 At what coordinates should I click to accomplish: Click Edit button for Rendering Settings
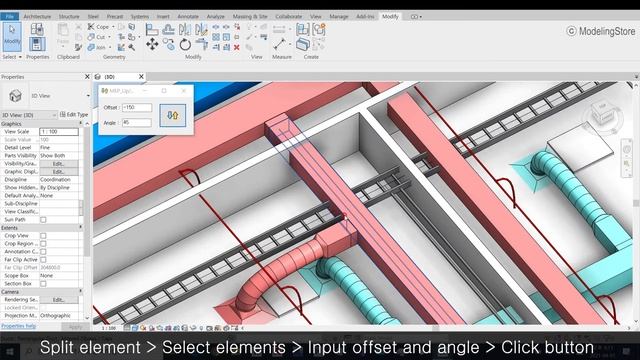click(59, 300)
